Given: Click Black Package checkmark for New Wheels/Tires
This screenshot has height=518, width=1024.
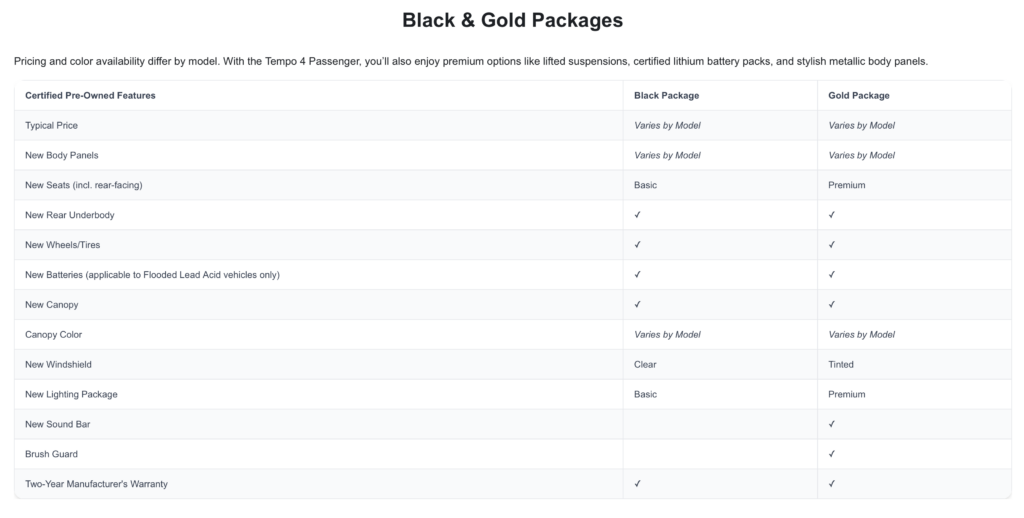Looking at the screenshot, I should coord(638,245).
